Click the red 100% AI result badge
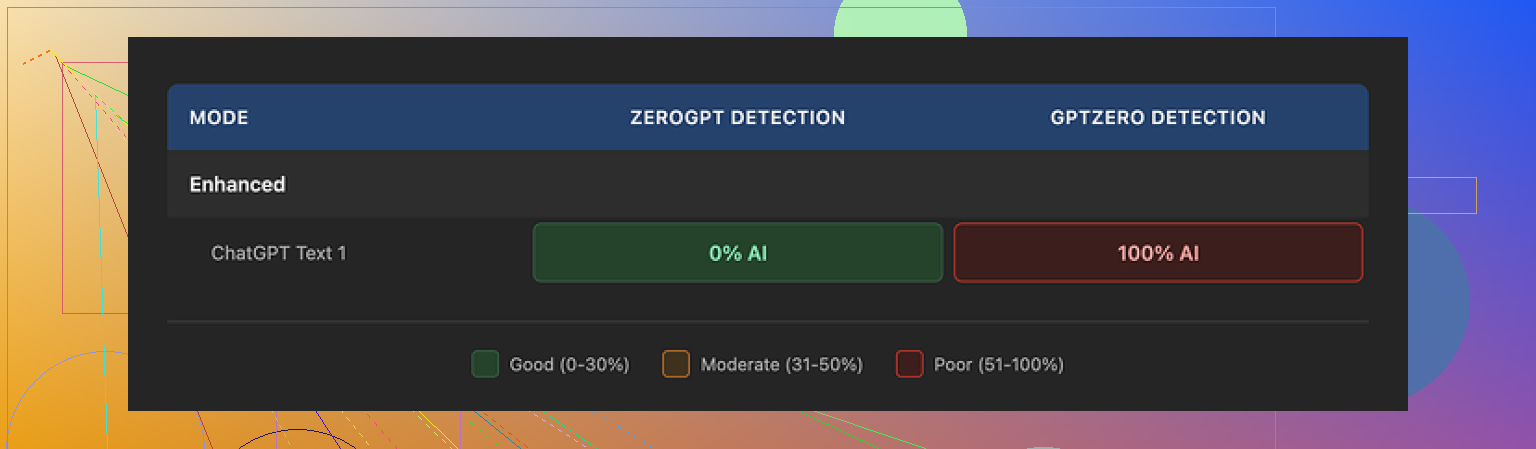Screen dimensions: 1536x449 click(1157, 253)
